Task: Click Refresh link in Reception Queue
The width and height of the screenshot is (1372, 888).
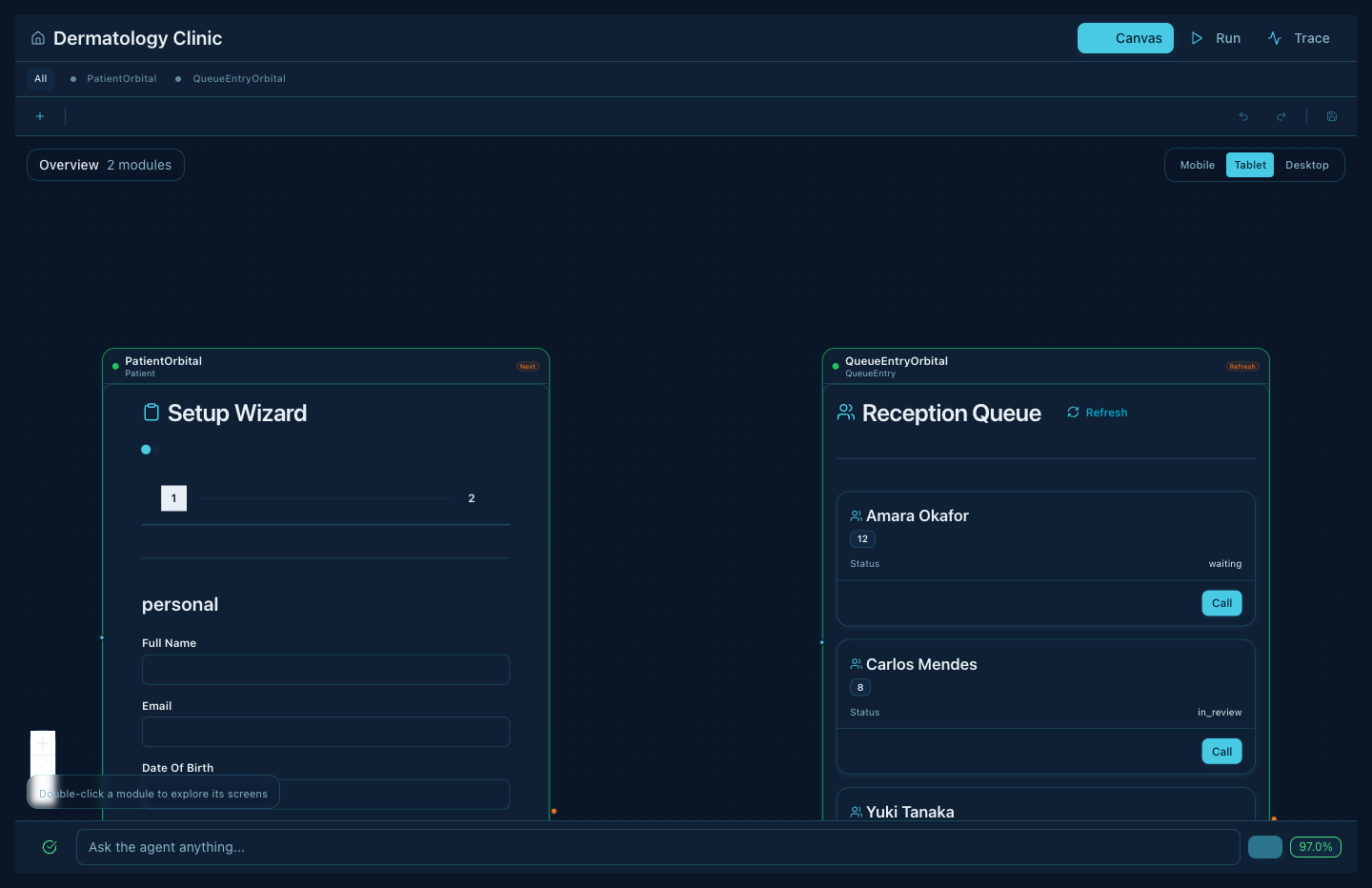Action: click(x=1098, y=413)
